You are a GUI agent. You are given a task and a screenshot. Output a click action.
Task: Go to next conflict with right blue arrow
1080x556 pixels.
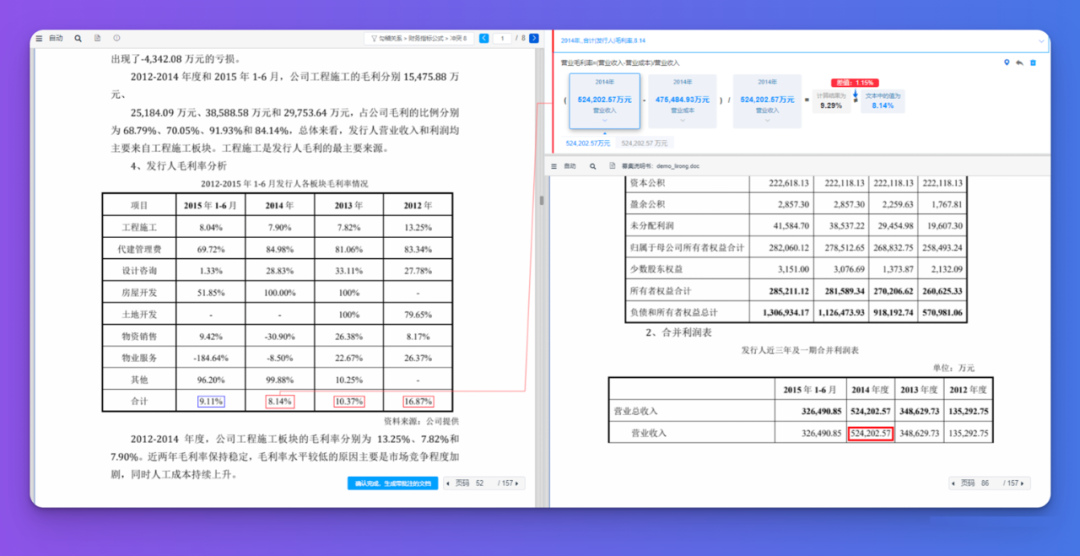tap(534, 39)
